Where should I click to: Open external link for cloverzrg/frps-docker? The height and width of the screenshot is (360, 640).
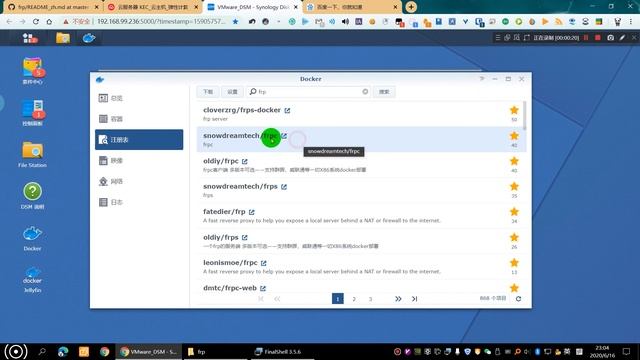pyautogui.click(x=287, y=111)
